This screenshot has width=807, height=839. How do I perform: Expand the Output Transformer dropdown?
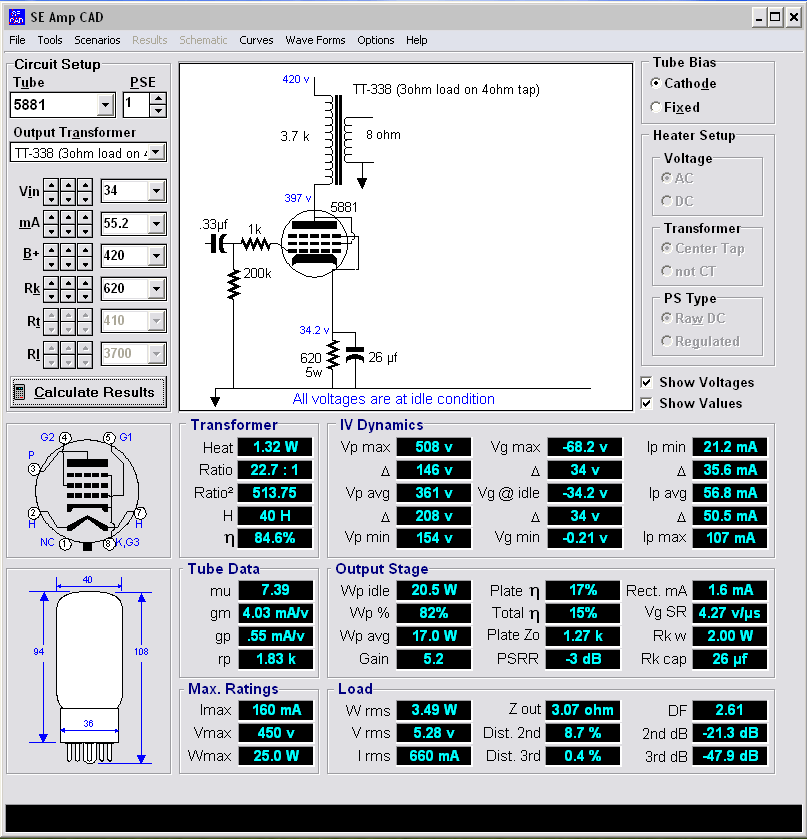(156, 152)
